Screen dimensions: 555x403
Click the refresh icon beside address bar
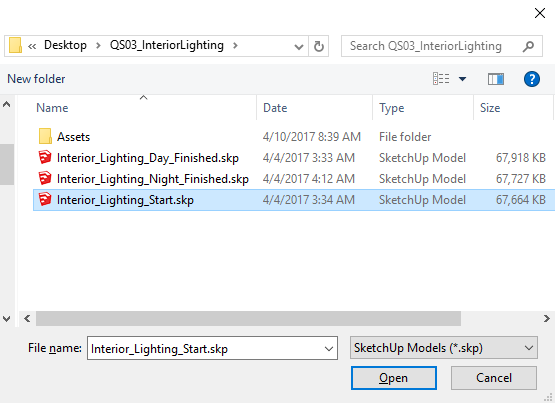click(x=319, y=46)
